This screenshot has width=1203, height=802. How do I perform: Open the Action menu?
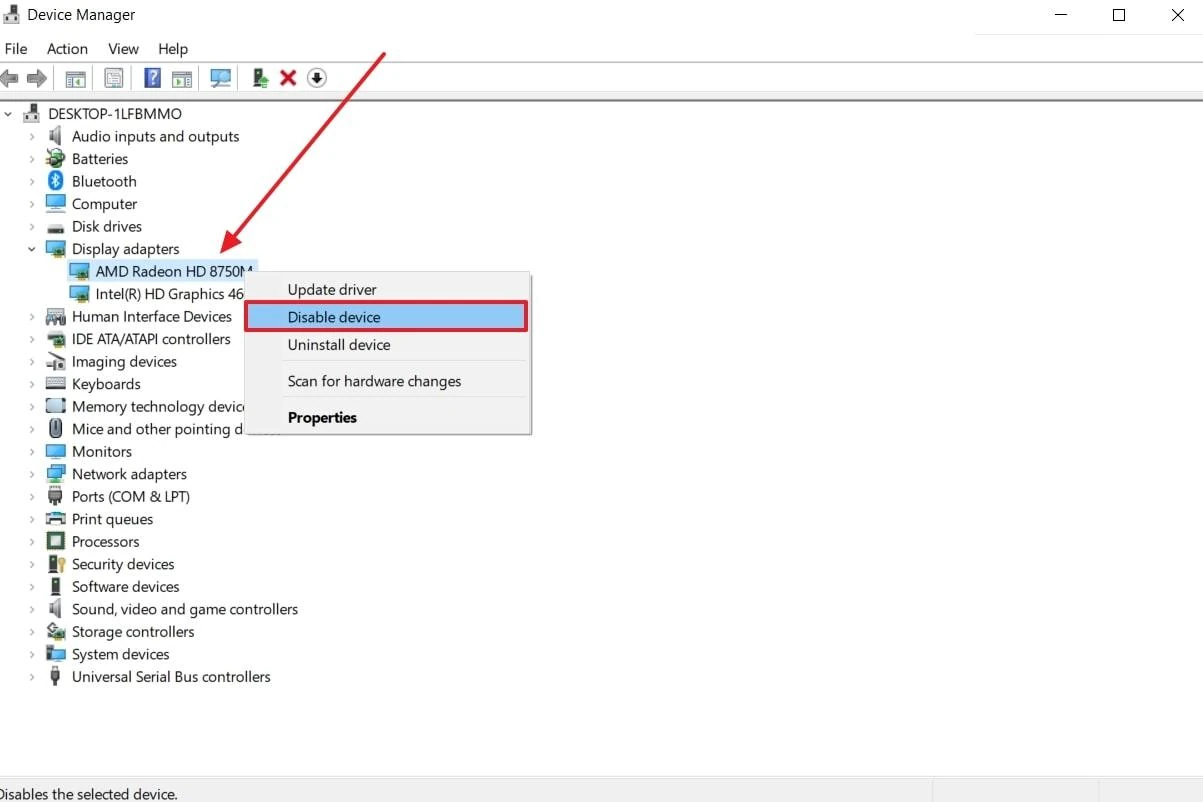click(67, 49)
